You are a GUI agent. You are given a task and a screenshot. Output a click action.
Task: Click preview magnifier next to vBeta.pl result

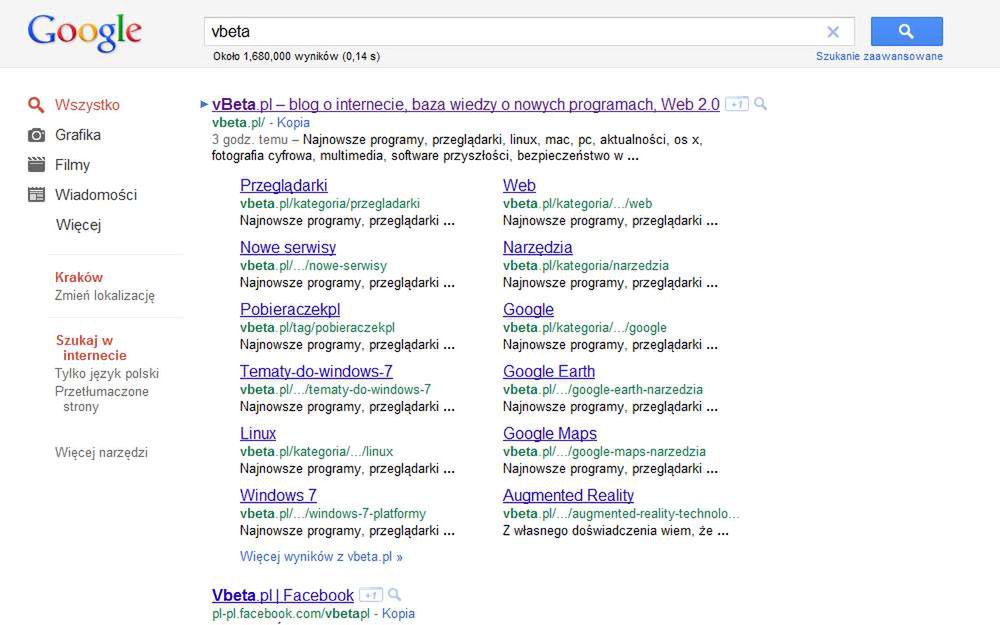[x=760, y=103]
